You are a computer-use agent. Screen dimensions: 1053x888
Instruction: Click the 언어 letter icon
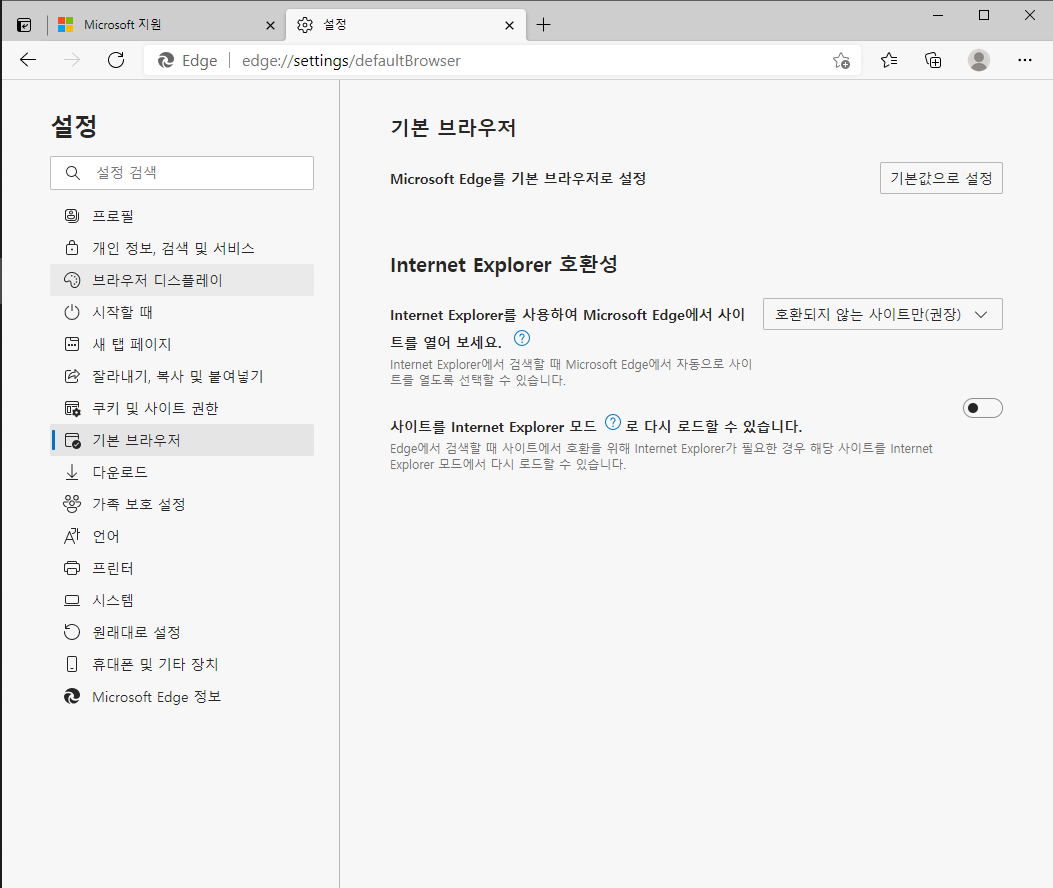(x=72, y=536)
